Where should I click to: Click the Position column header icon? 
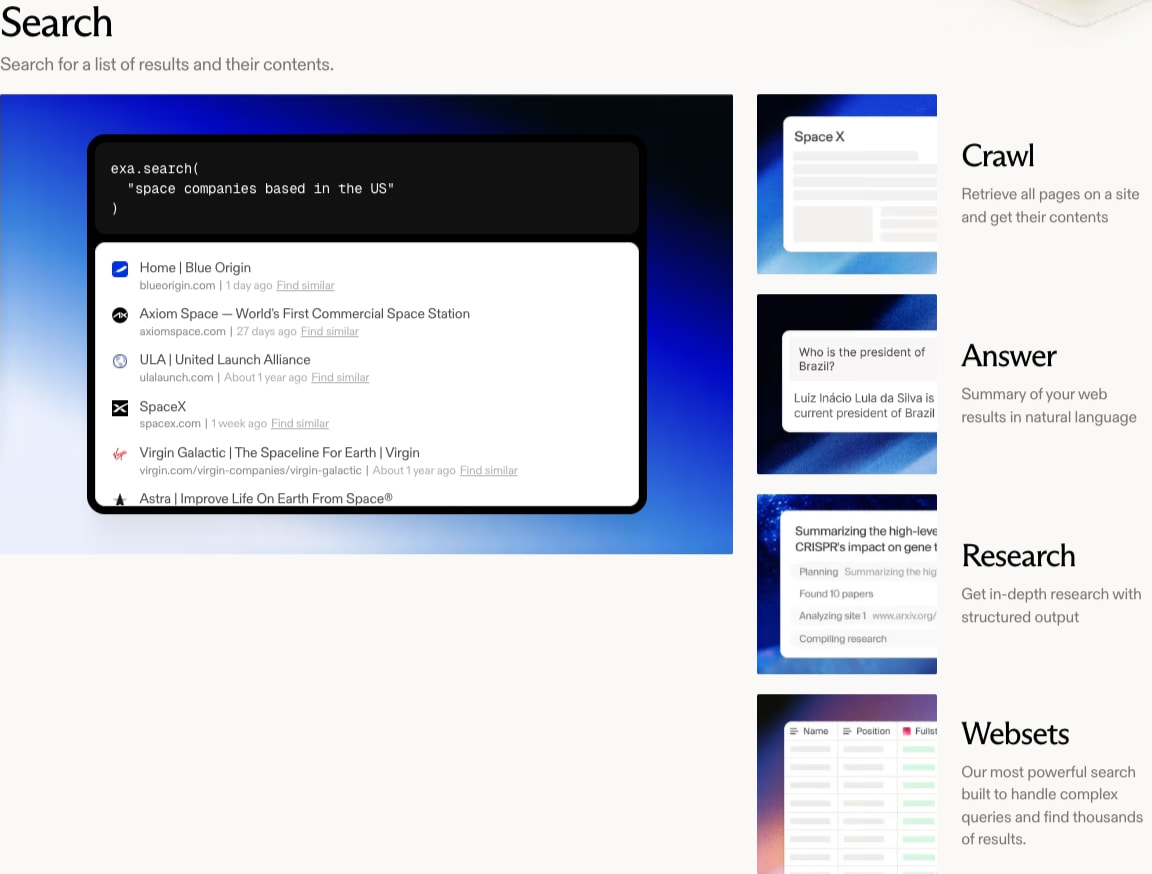coord(847,731)
